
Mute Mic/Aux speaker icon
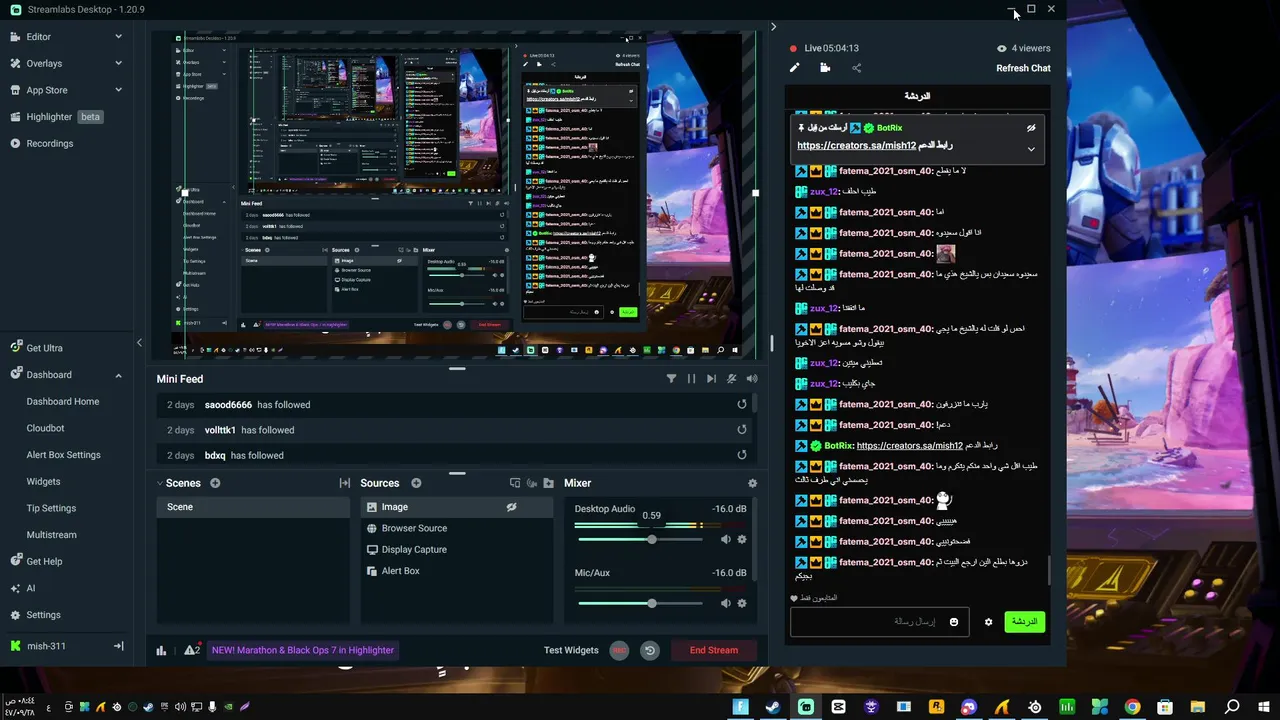point(726,604)
